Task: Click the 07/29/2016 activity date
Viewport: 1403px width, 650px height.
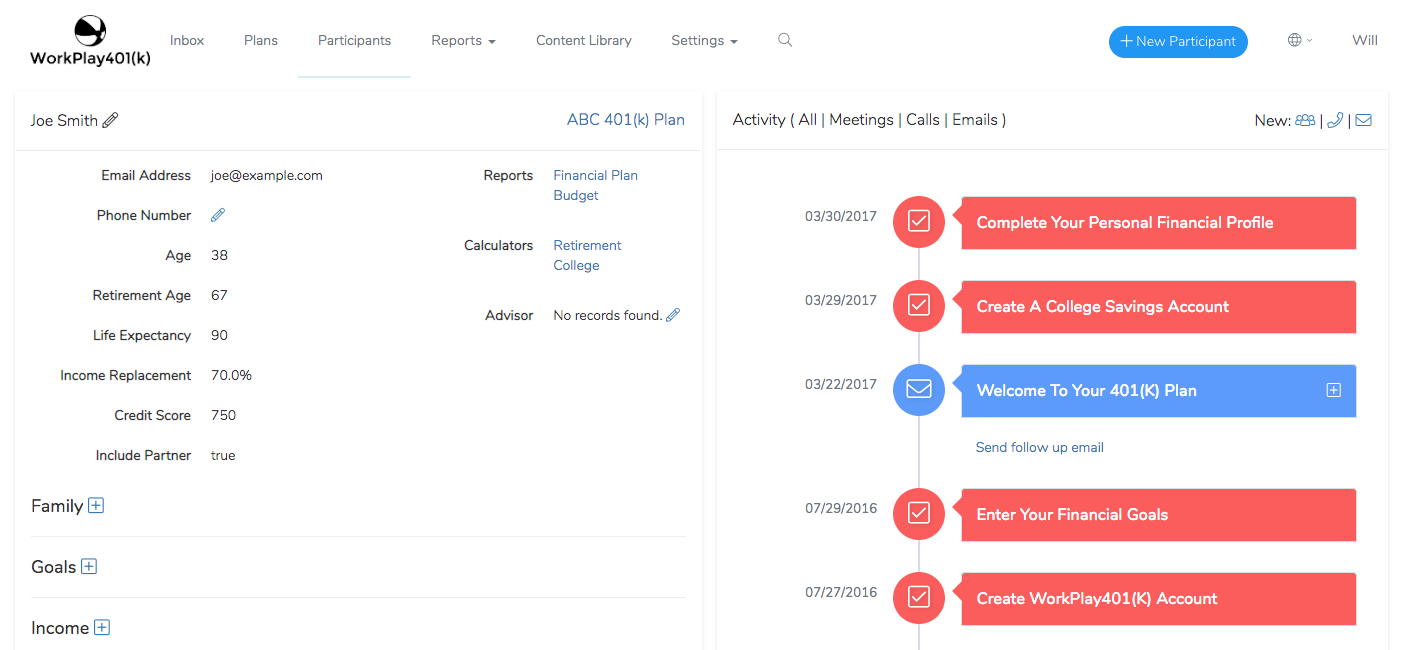Action: pyautogui.click(x=841, y=508)
